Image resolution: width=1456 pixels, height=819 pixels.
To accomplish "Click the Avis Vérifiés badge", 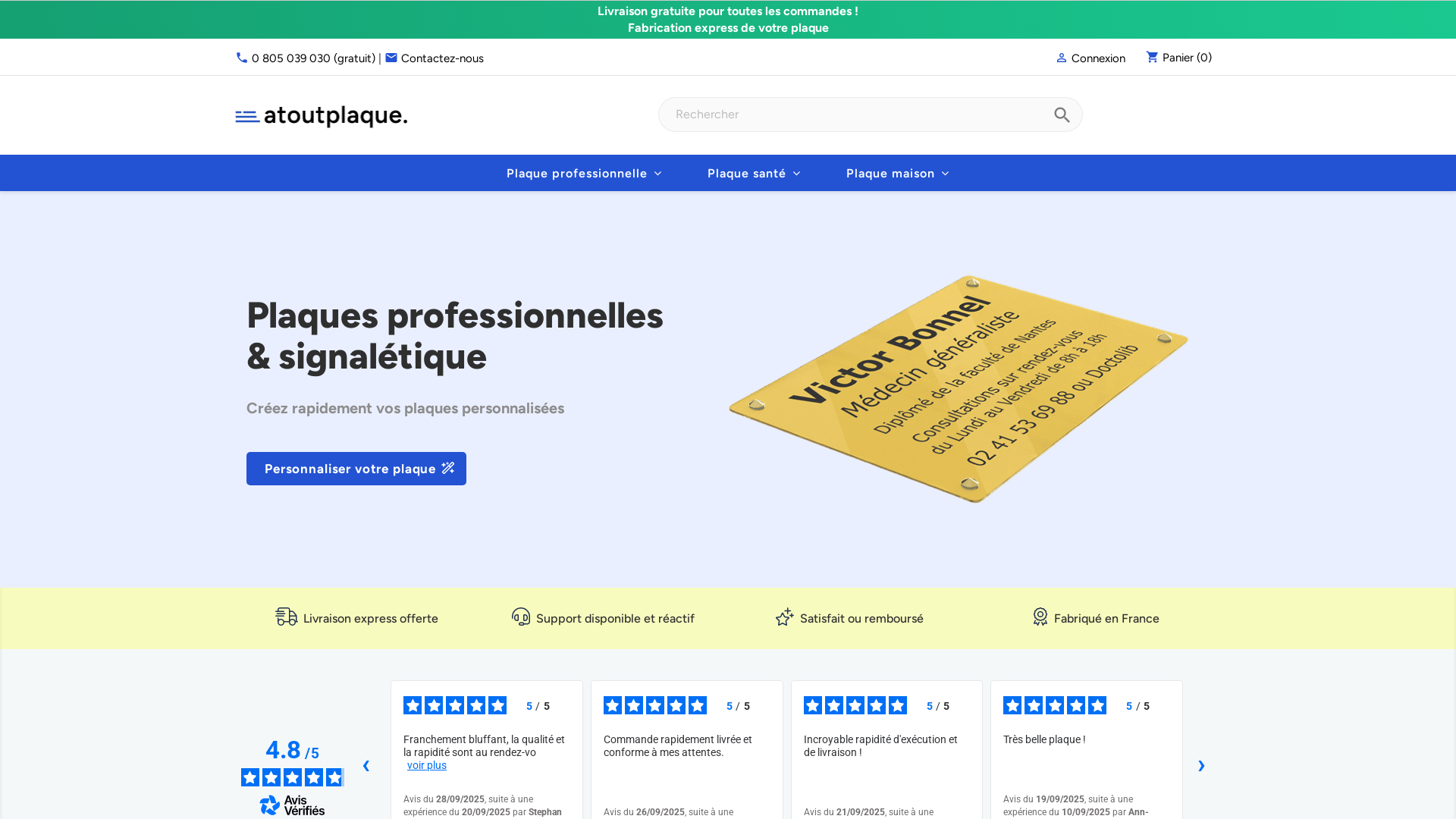I will [x=293, y=805].
